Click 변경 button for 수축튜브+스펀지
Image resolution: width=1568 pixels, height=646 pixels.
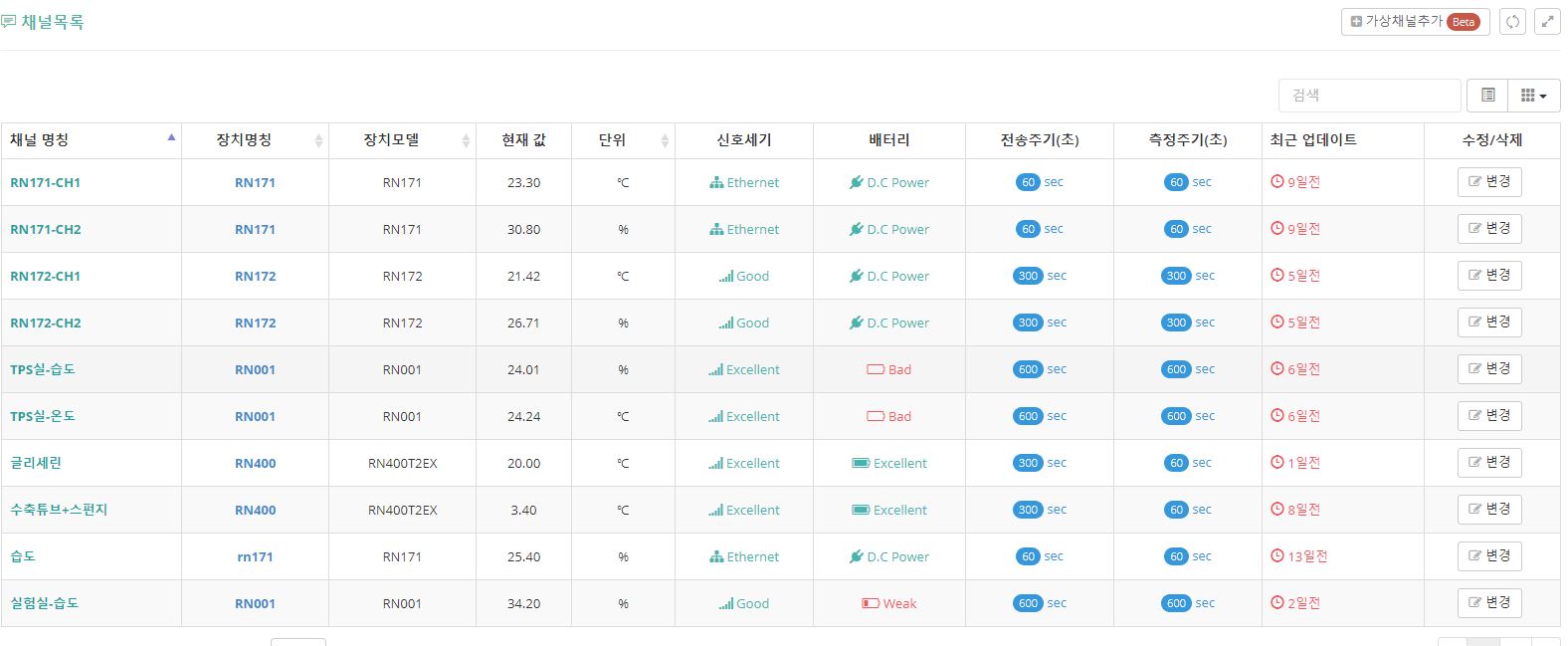pyautogui.click(x=1489, y=510)
